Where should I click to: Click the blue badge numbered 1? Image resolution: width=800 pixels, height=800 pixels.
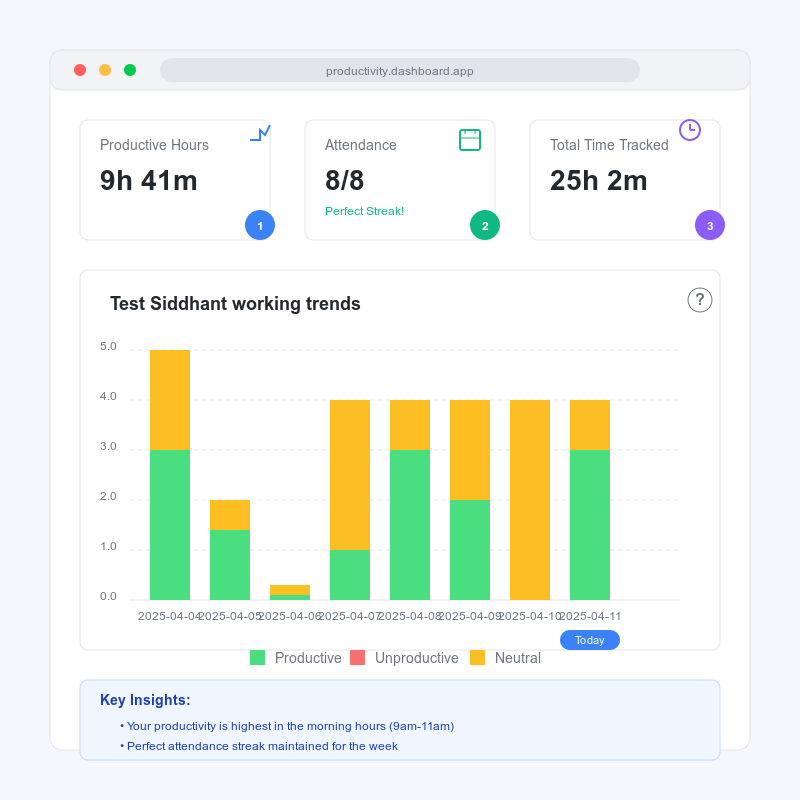pyautogui.click(x=260, y=225)
